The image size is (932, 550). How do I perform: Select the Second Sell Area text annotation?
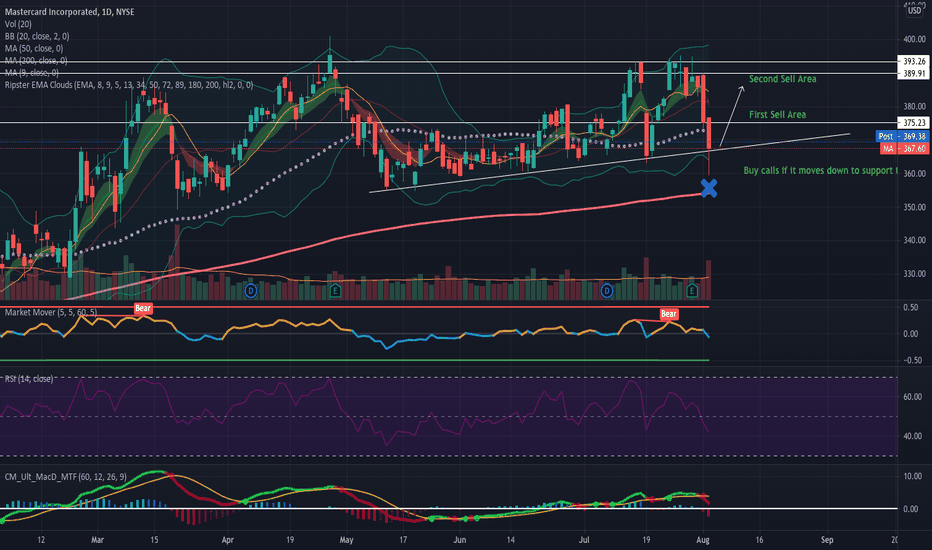(x=782, y=79)
